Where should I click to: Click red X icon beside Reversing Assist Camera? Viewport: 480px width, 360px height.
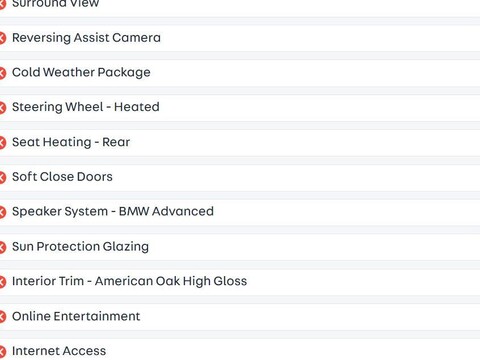click(2, 38)
